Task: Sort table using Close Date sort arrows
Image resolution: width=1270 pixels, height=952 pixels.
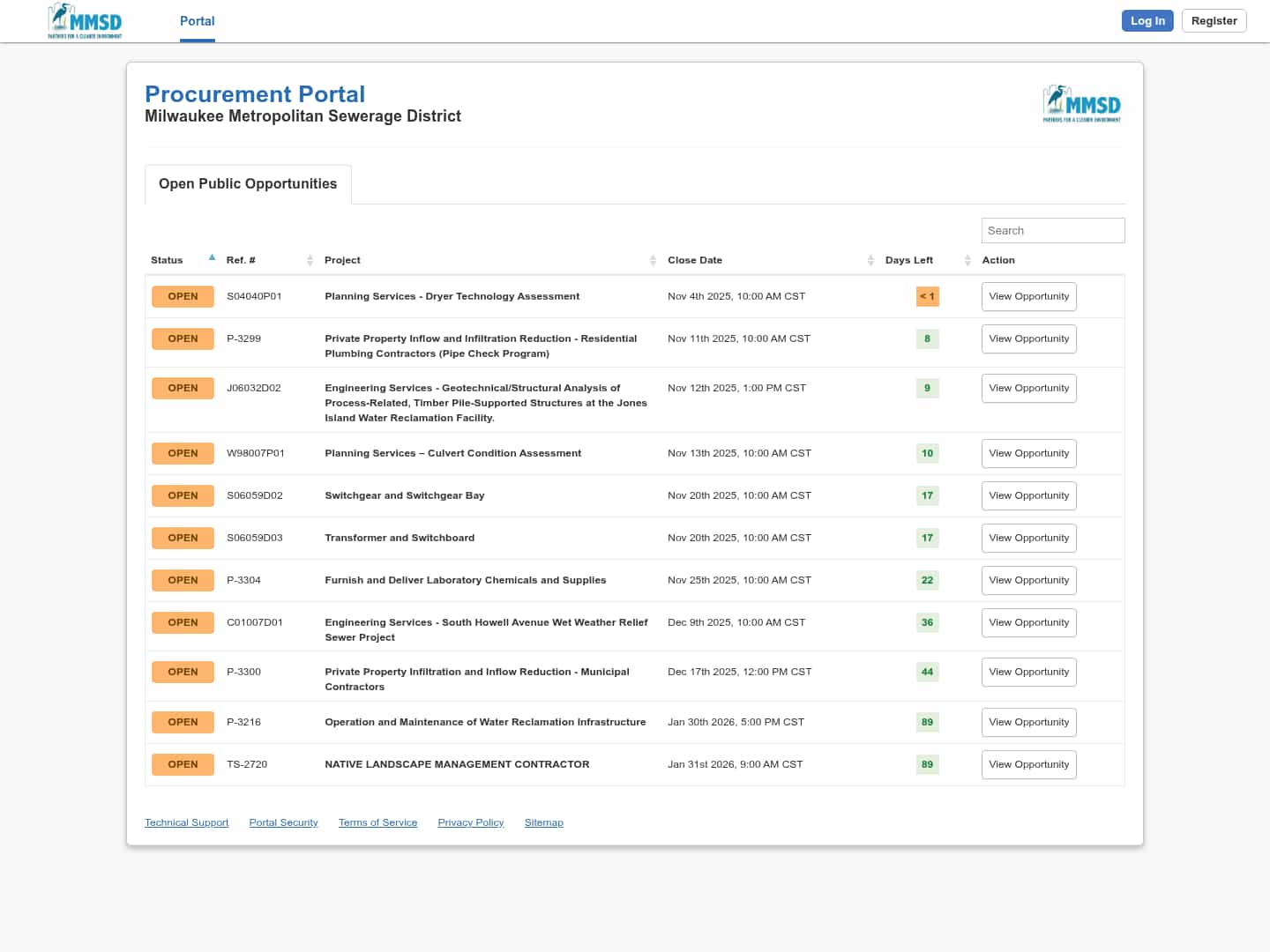Action: click(870, 260)
